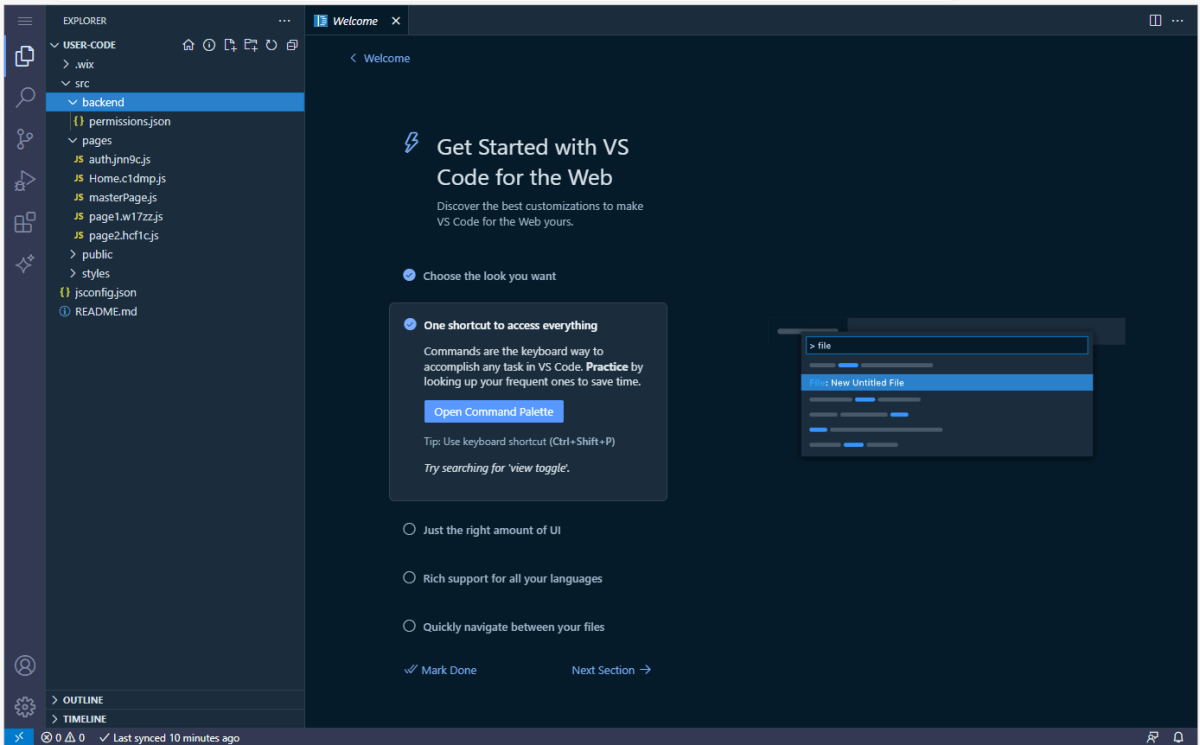The image size is (1200, 745).
Task: Click the feedback icon in status bar
Action: coord(1153,738)
